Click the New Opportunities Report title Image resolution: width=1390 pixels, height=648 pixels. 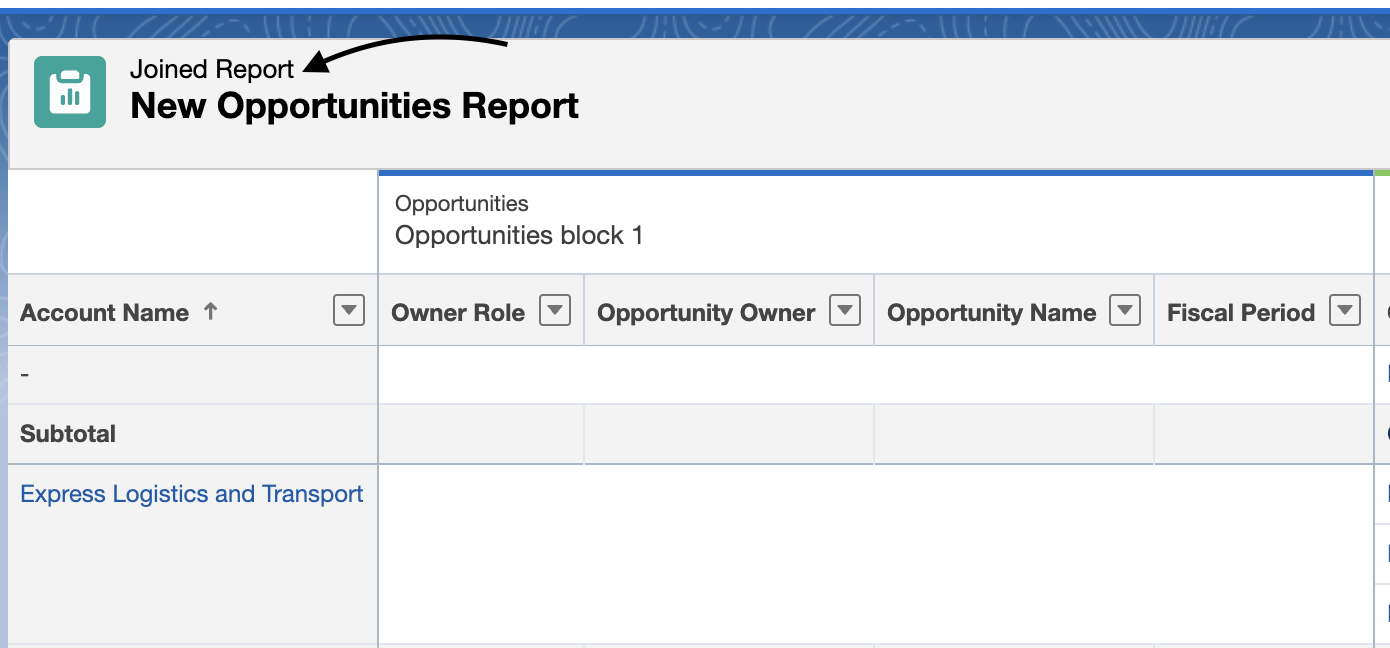click(355, 106)
